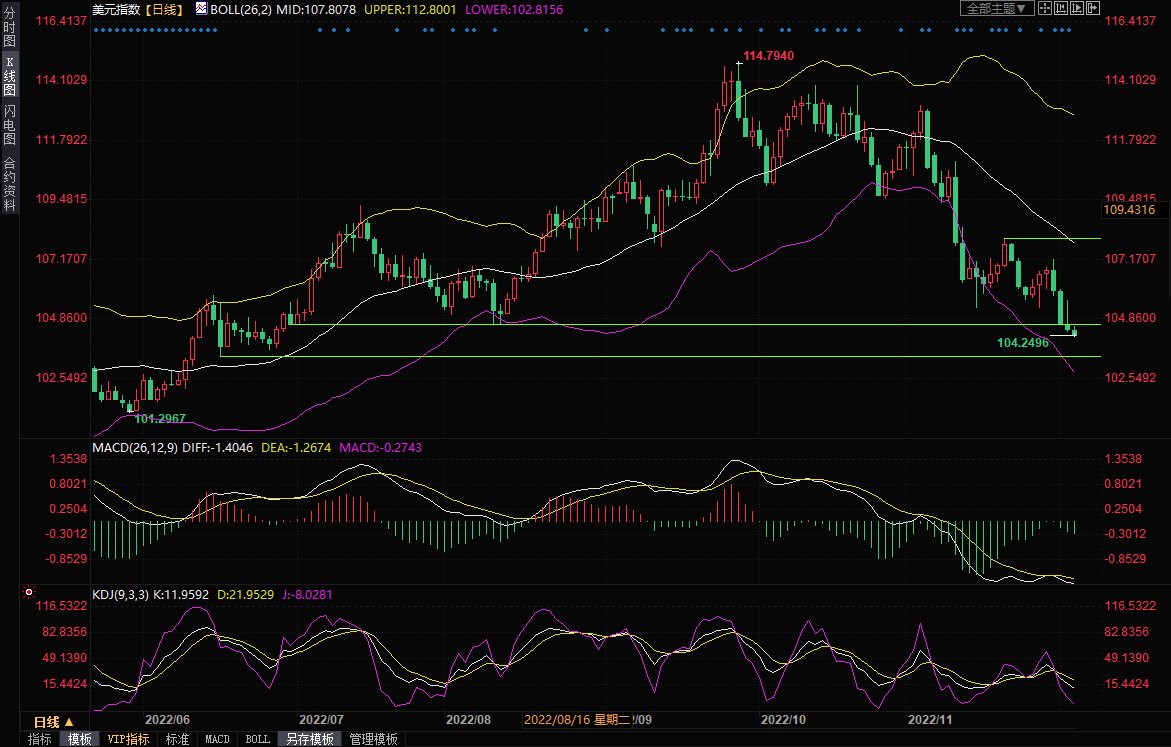The height and width of the screenshot is (747, 1171).
Task: Click the exit/expand panel icon
Action: pyautogui.click(x=1094, y=8)
